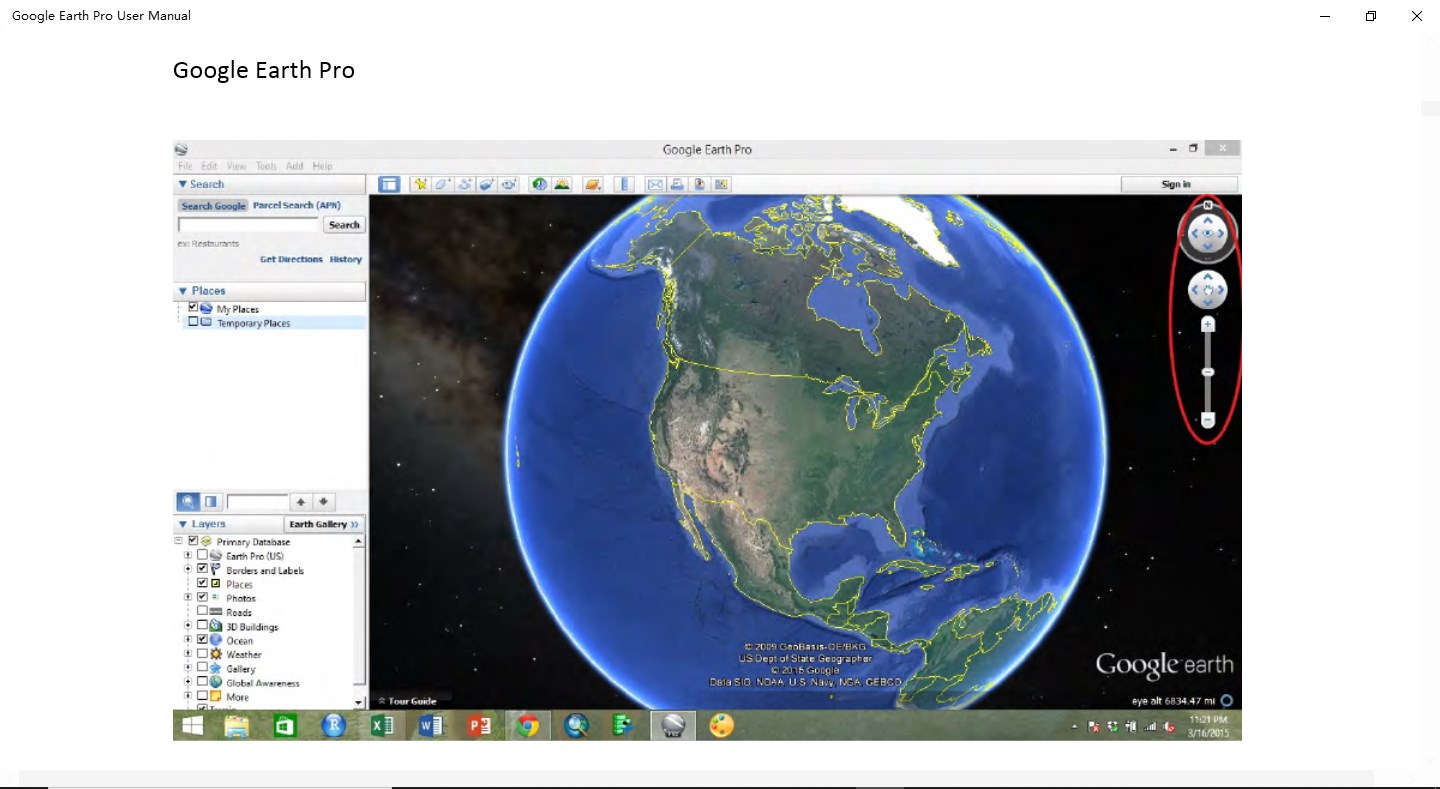
Task: Record a tour using the toolbar
Action: point(510,184)
